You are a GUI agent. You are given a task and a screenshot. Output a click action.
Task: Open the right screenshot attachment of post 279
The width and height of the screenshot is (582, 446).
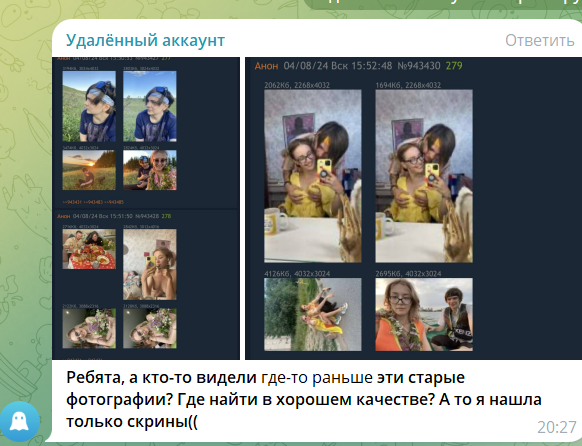413,208
